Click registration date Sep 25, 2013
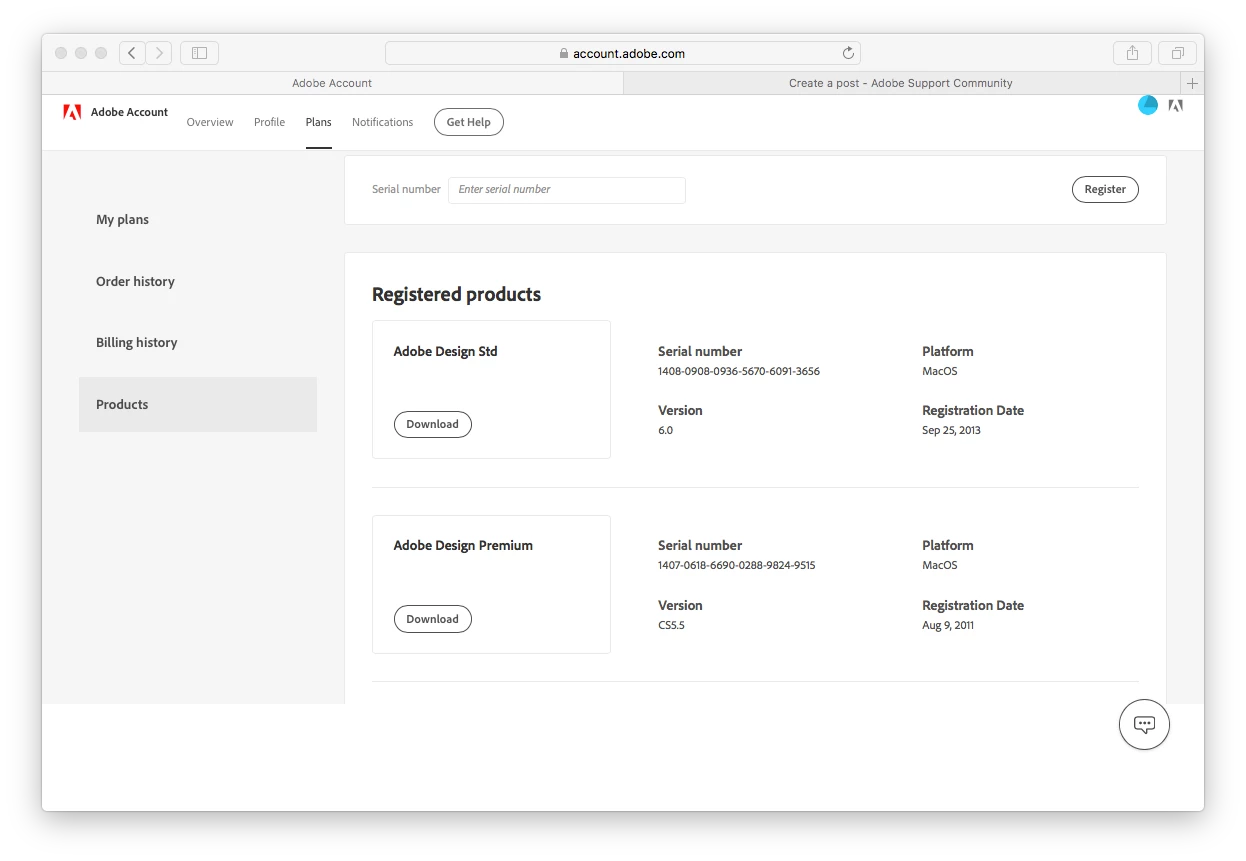 (951, 430)
